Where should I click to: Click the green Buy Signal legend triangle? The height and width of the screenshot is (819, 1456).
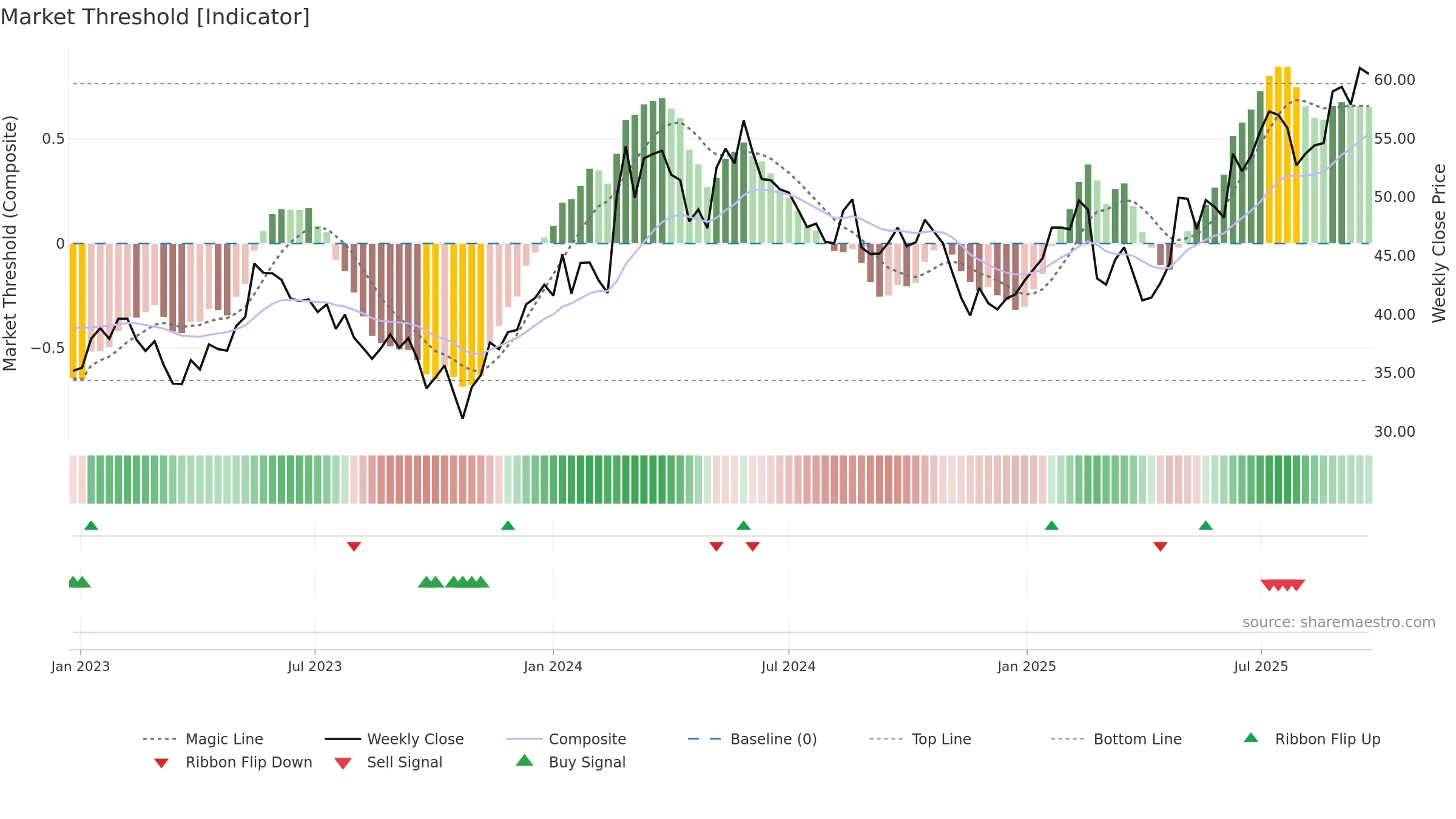pos(525,760)
